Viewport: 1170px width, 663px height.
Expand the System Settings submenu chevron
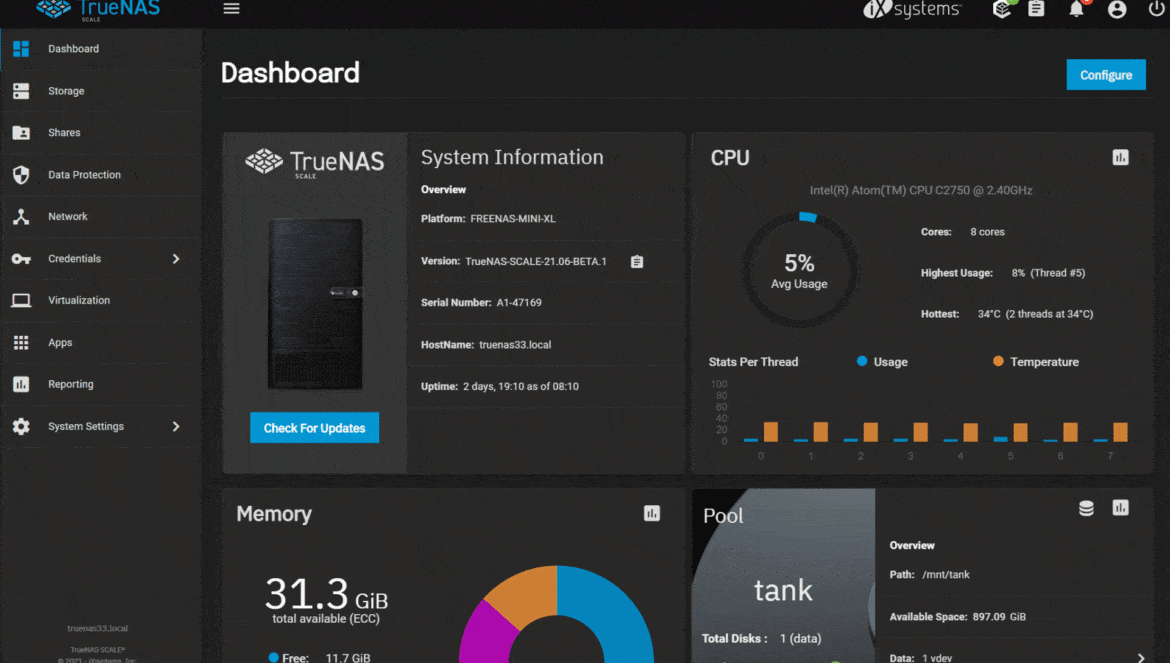[176, 427]
